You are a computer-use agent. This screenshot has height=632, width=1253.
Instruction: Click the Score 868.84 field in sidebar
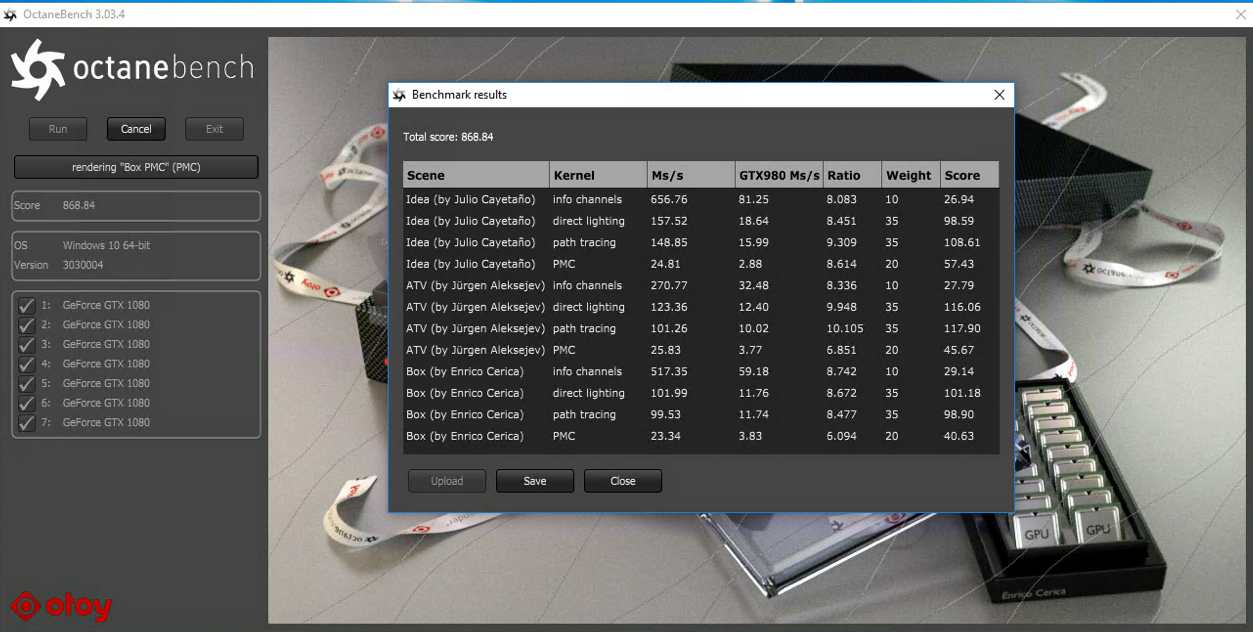136,205
